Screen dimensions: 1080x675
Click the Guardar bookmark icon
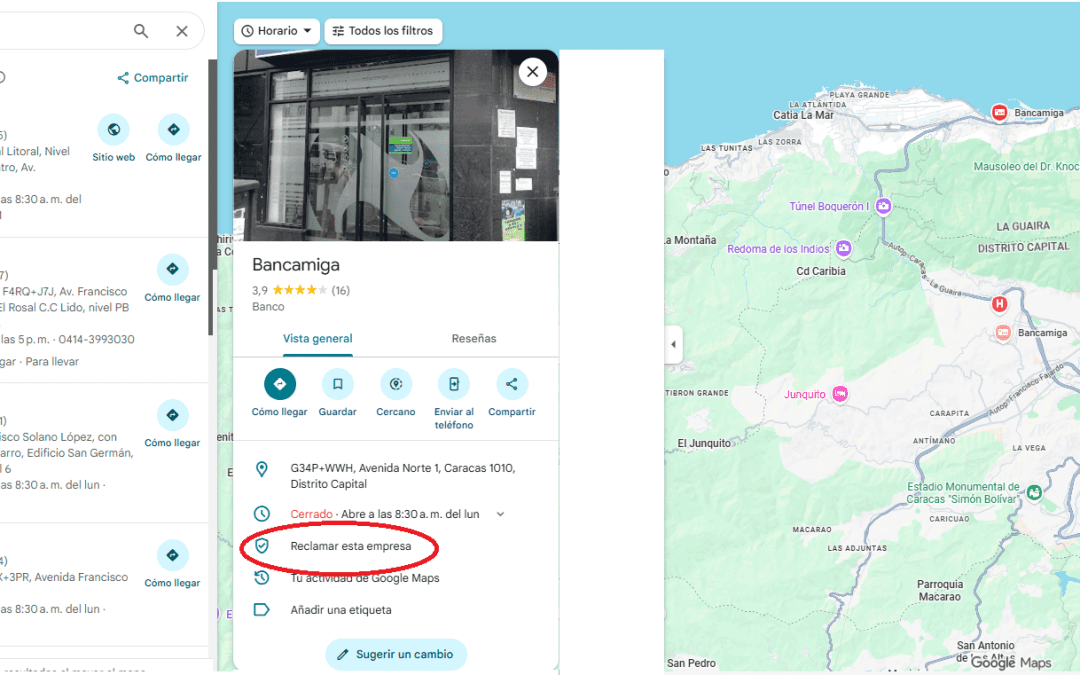point(337,385)
